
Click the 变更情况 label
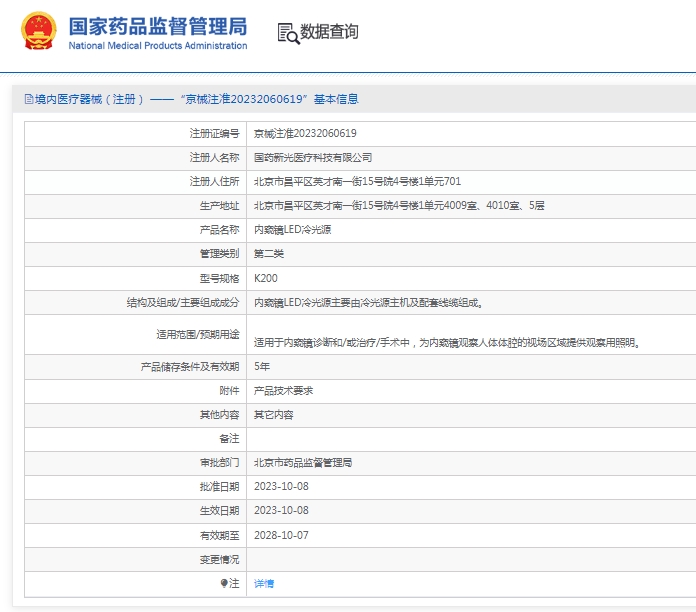(219, 559)
